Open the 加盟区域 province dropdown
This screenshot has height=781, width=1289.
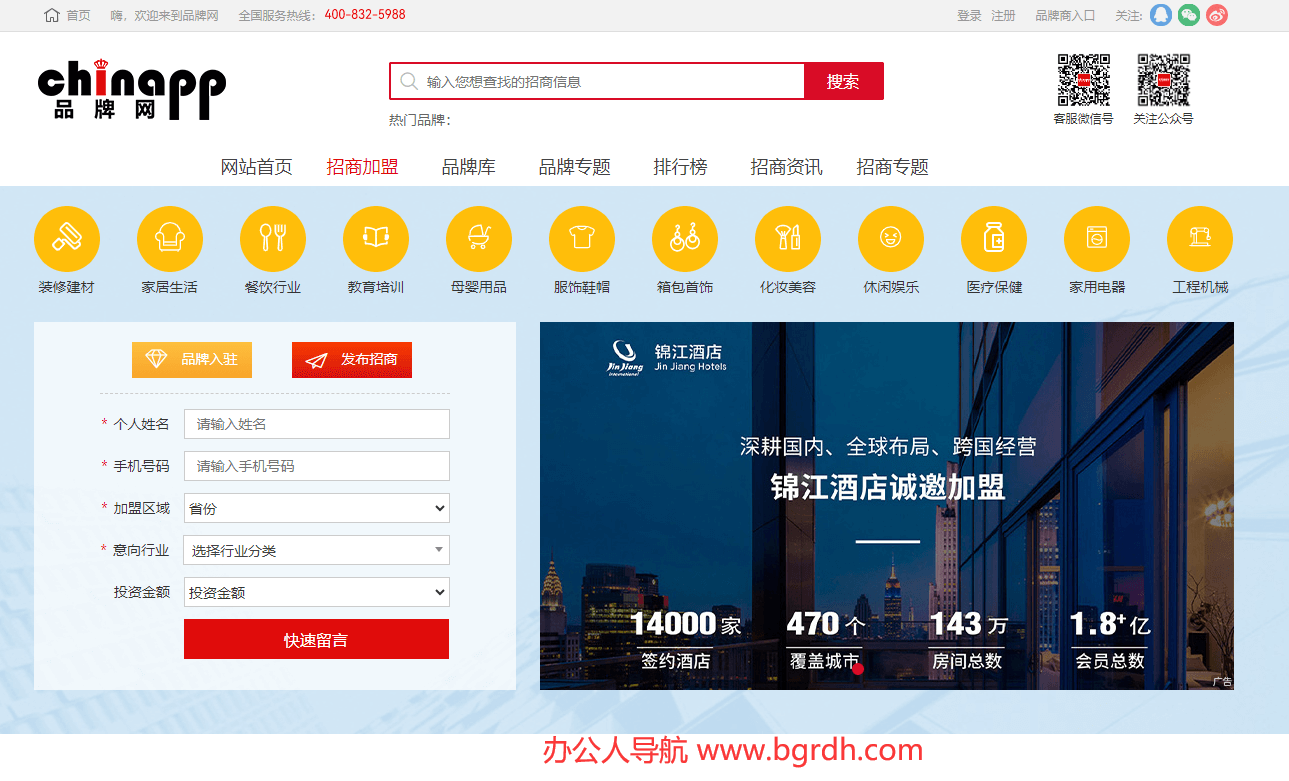317,508
